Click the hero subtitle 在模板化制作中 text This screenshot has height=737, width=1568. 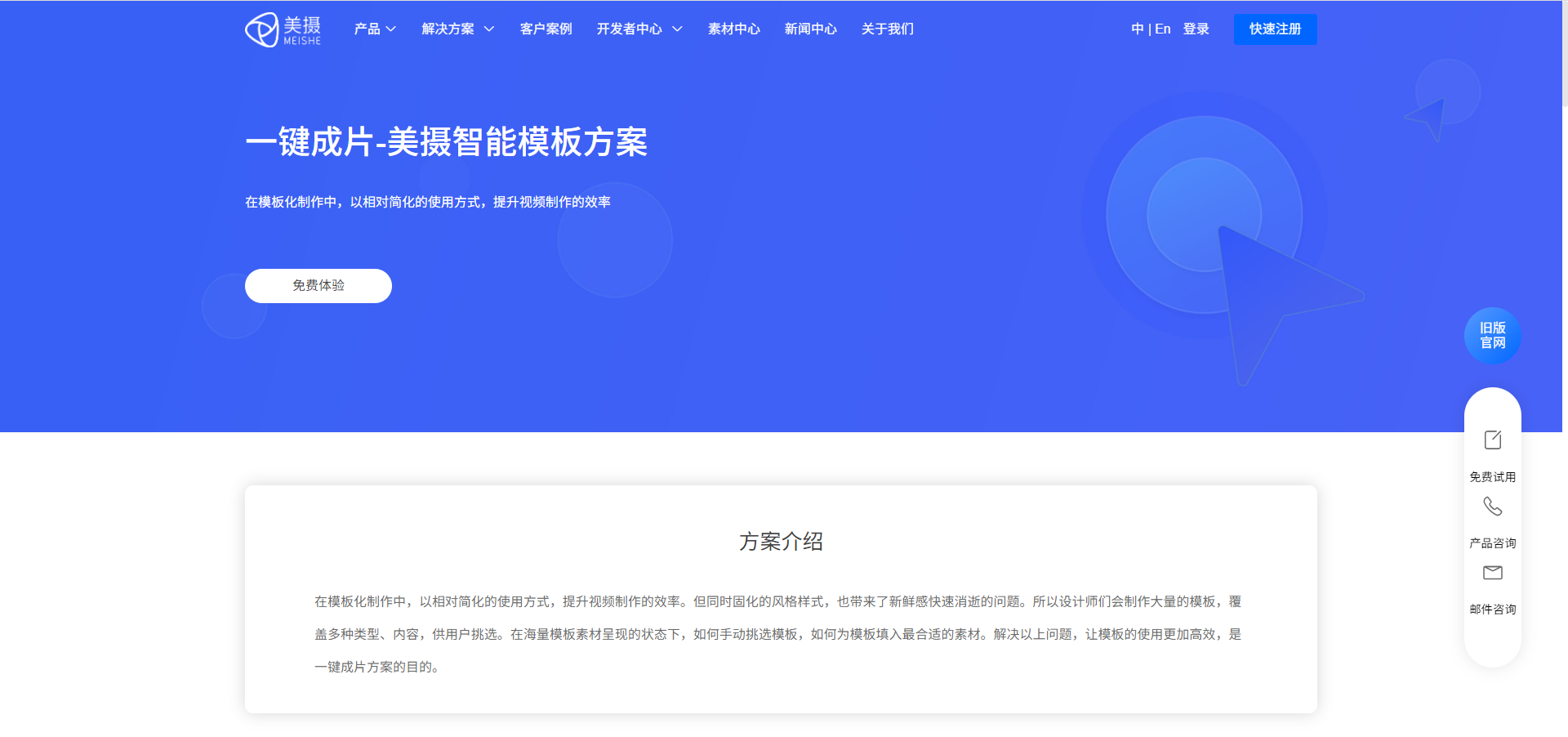(428, 202)
